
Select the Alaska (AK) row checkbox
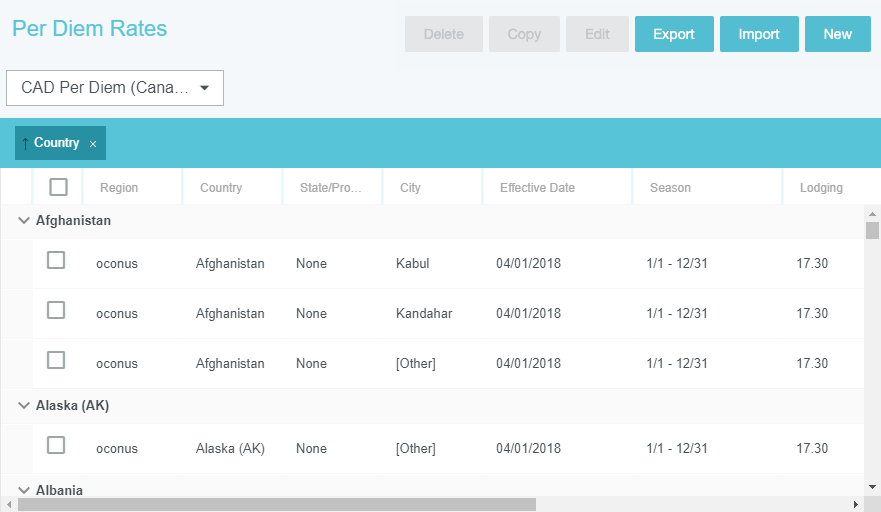pyautogui.click(x=56, y=445)
